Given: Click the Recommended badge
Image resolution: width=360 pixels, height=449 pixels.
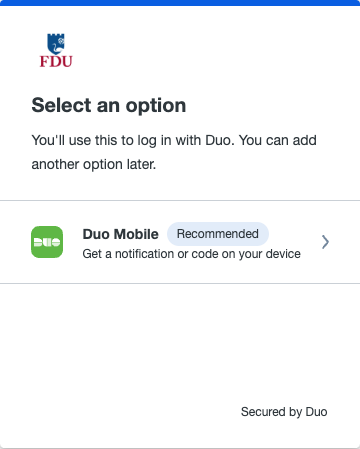Looking at the screenshot, I should pos(218,234).
